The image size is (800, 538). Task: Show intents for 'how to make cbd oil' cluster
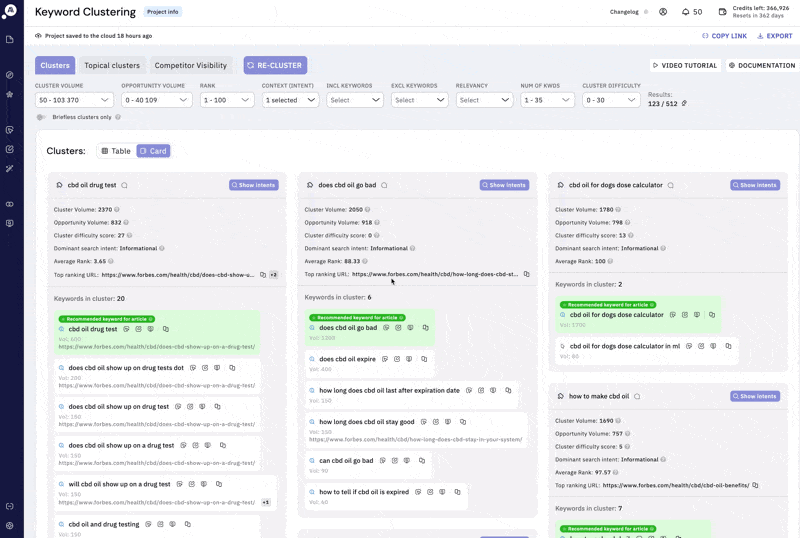click(755, 396)
